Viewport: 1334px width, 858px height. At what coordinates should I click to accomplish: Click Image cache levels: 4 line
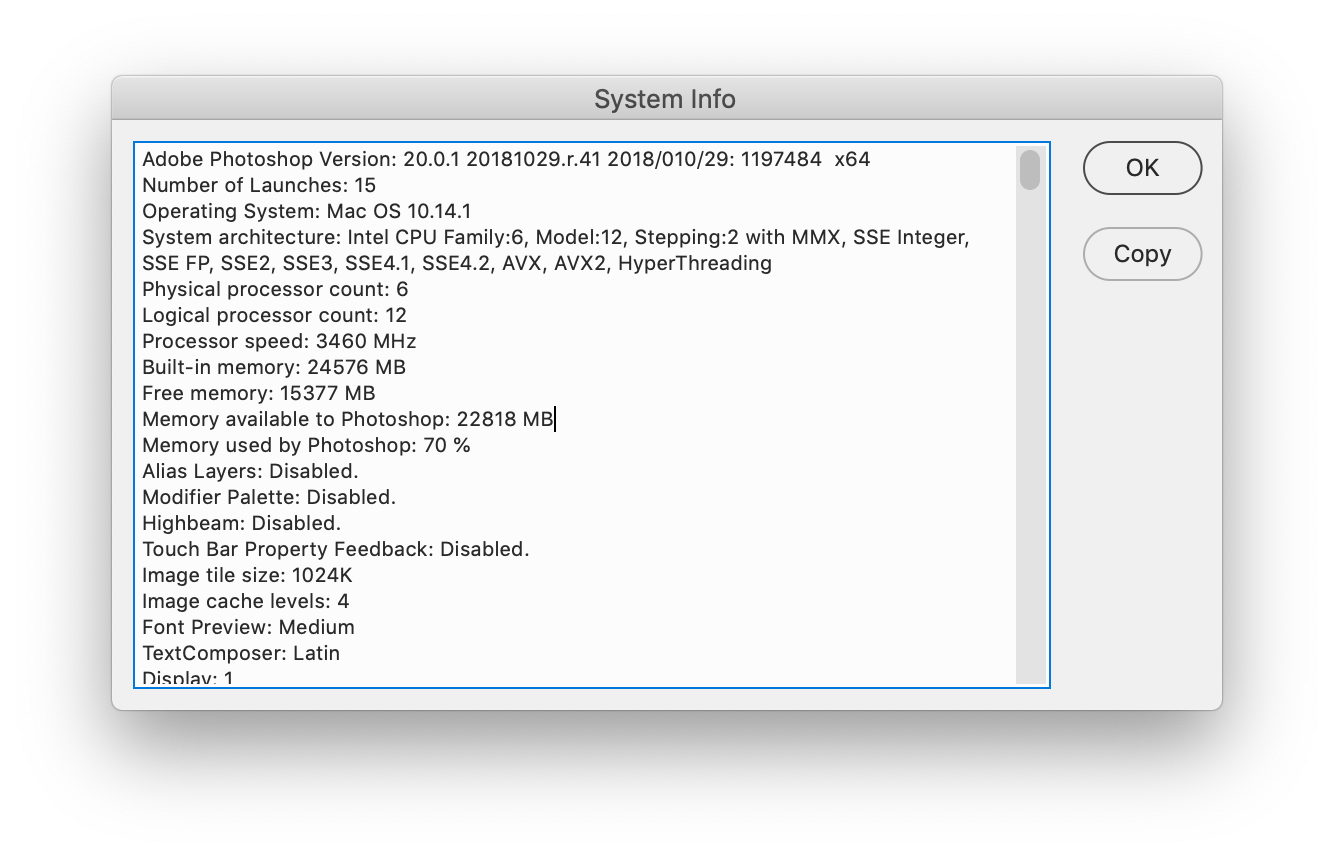(246, 601)
